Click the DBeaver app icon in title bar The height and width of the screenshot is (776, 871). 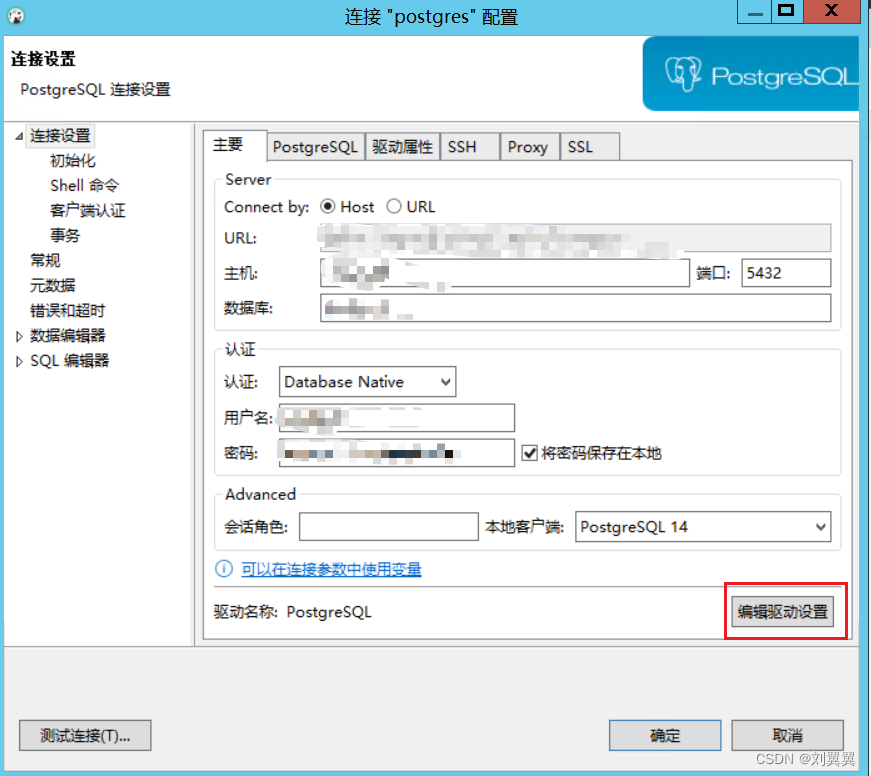[x=16, y=16]
